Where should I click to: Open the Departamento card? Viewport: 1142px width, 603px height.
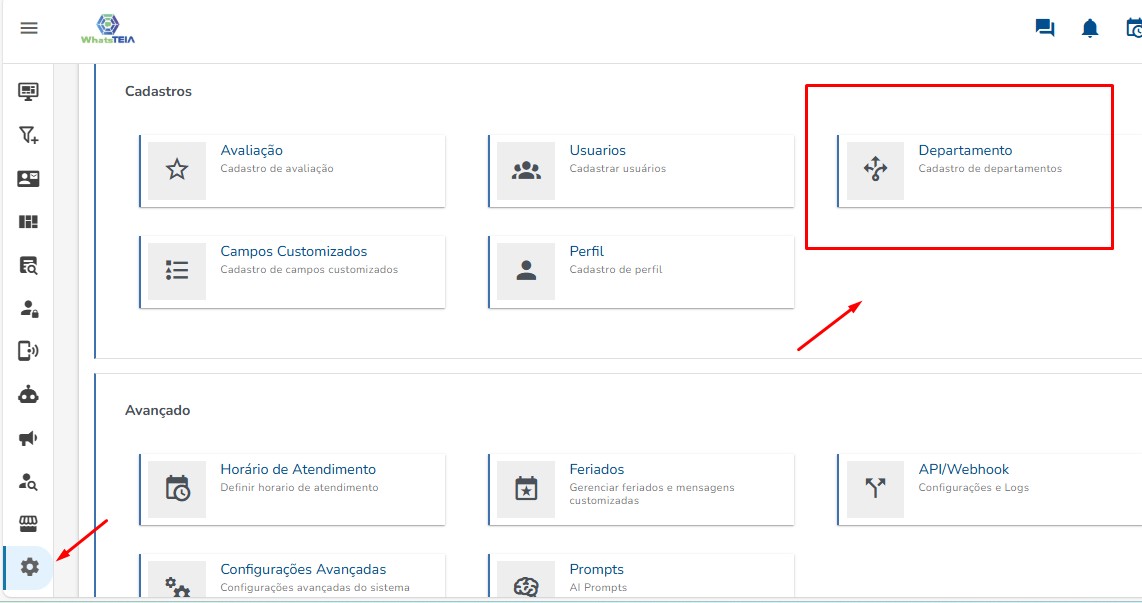point(988,170)
